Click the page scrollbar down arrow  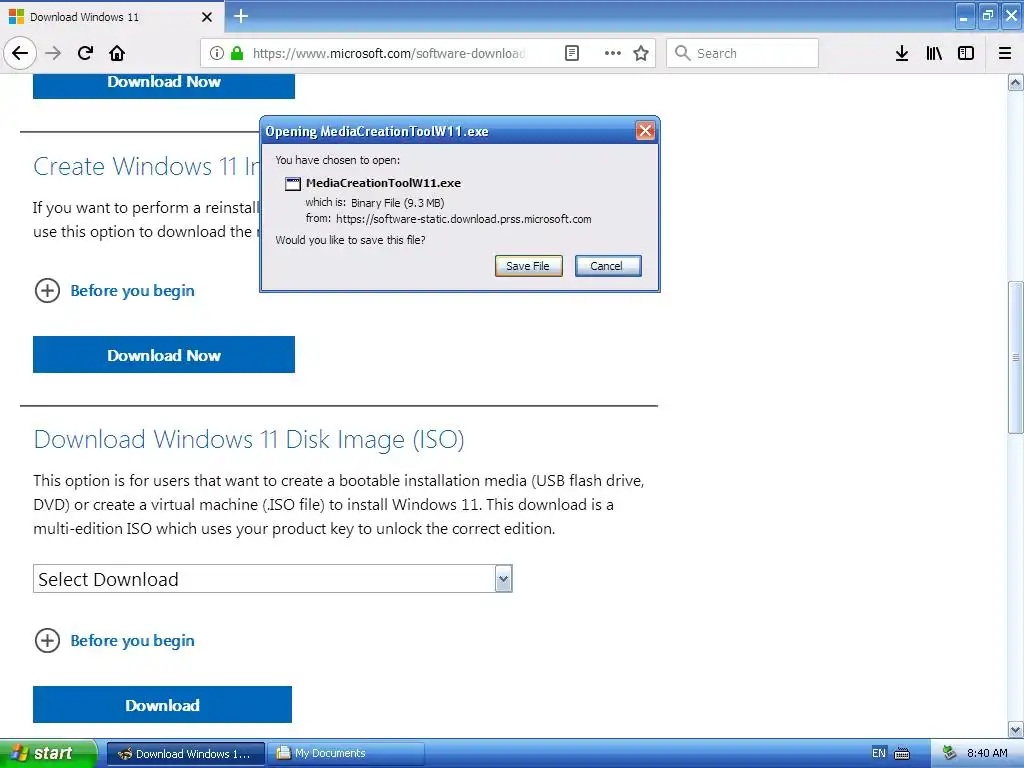[x=1016, y=729]
